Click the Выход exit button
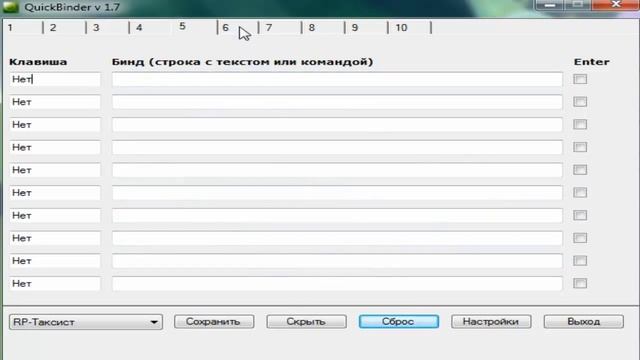The width and height of the screenshot is (640, 360). tap(584, 322)
